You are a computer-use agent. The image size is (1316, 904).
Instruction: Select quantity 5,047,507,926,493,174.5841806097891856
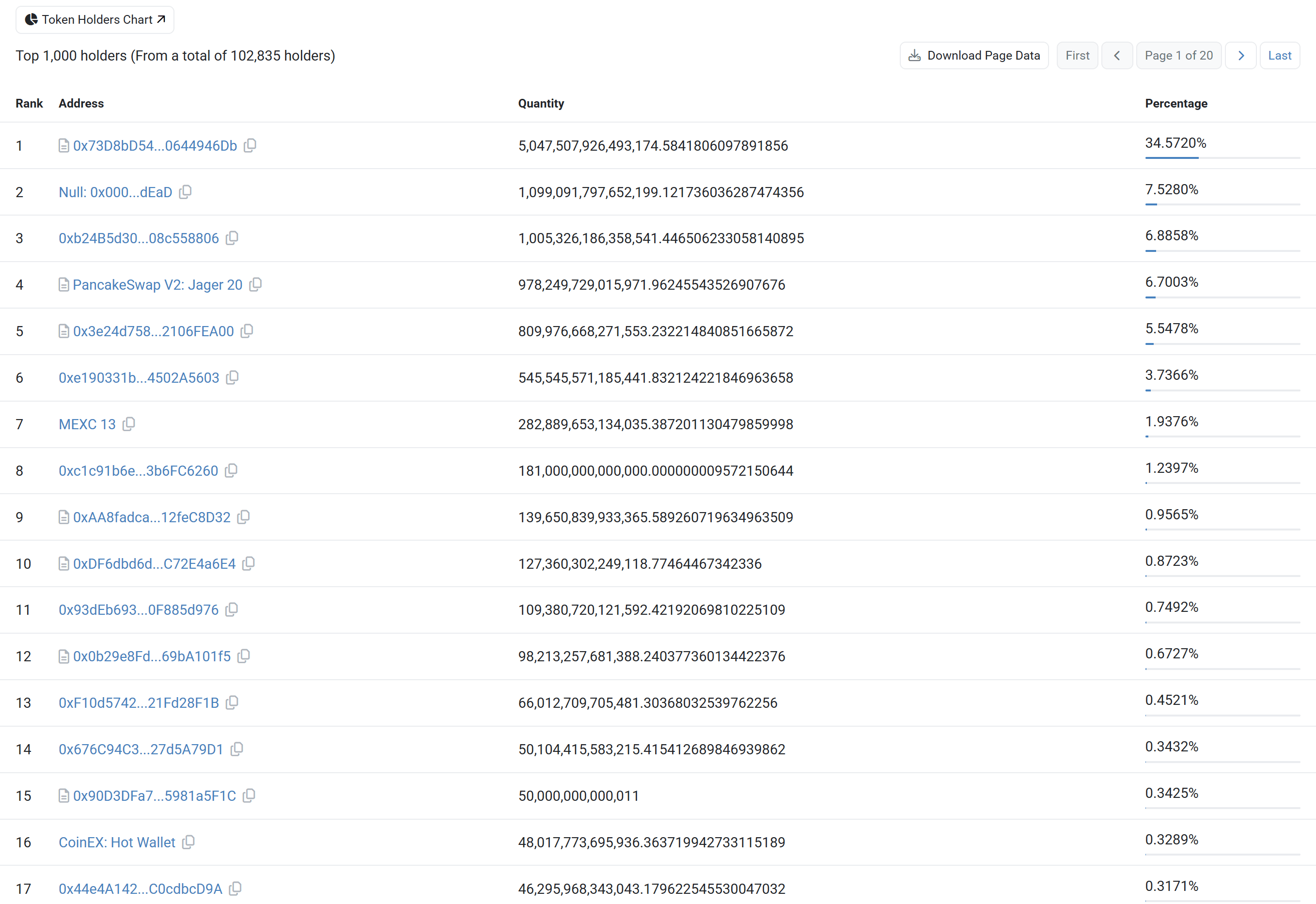click(653, 145)
